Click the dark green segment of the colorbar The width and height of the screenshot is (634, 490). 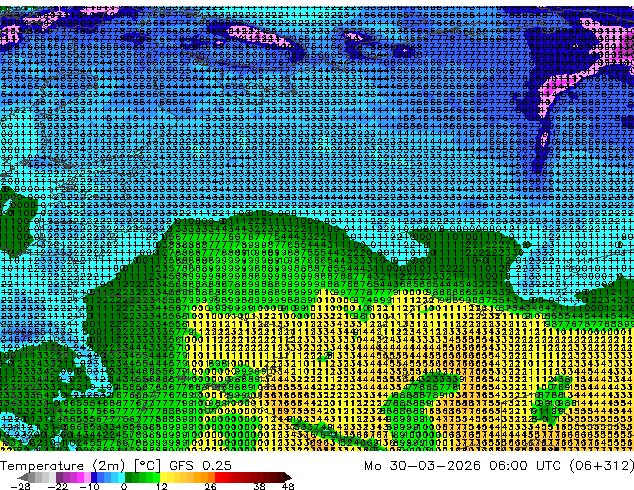click(x=128, y=477)
